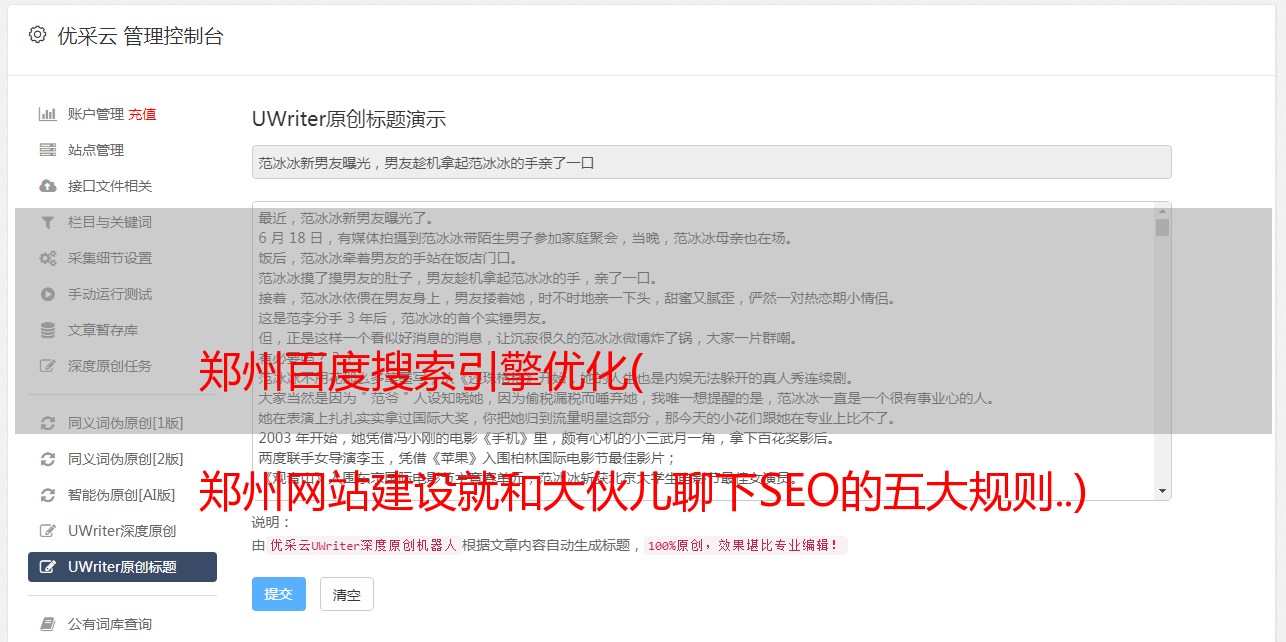Click the play icon for 手动运行测试

47,294
